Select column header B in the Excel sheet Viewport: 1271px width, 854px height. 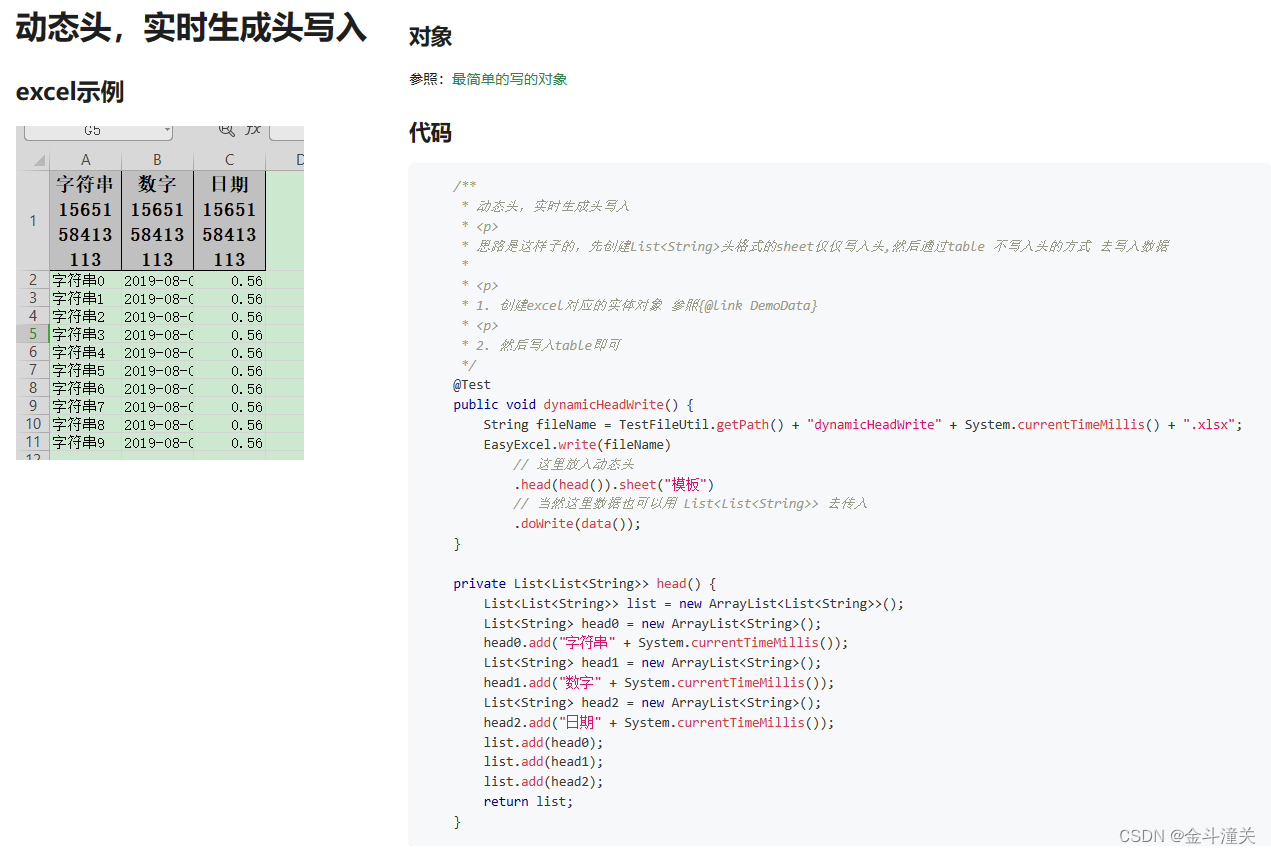click(157, 159)
